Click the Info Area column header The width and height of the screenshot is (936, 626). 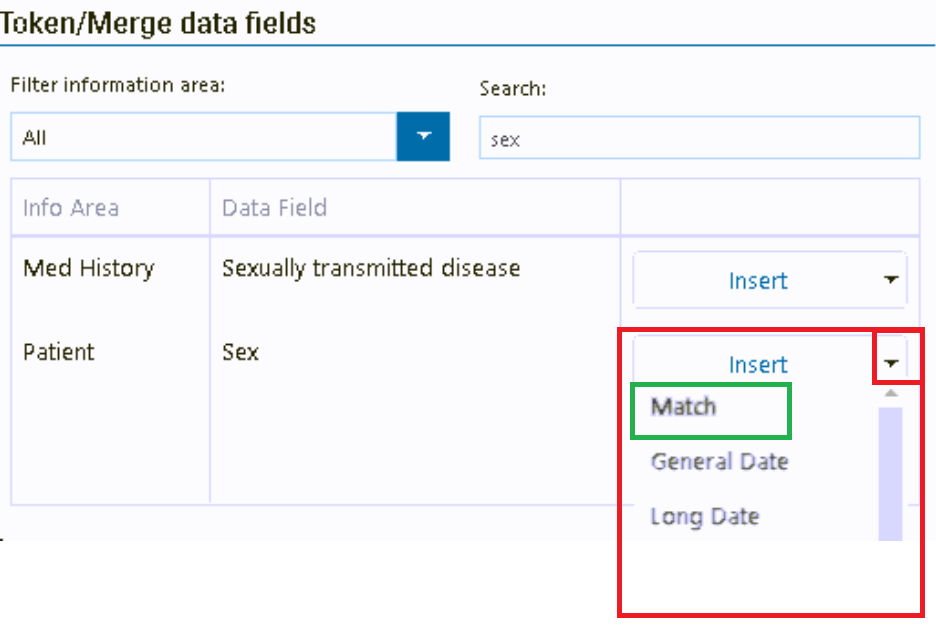[x=71, y=208]
